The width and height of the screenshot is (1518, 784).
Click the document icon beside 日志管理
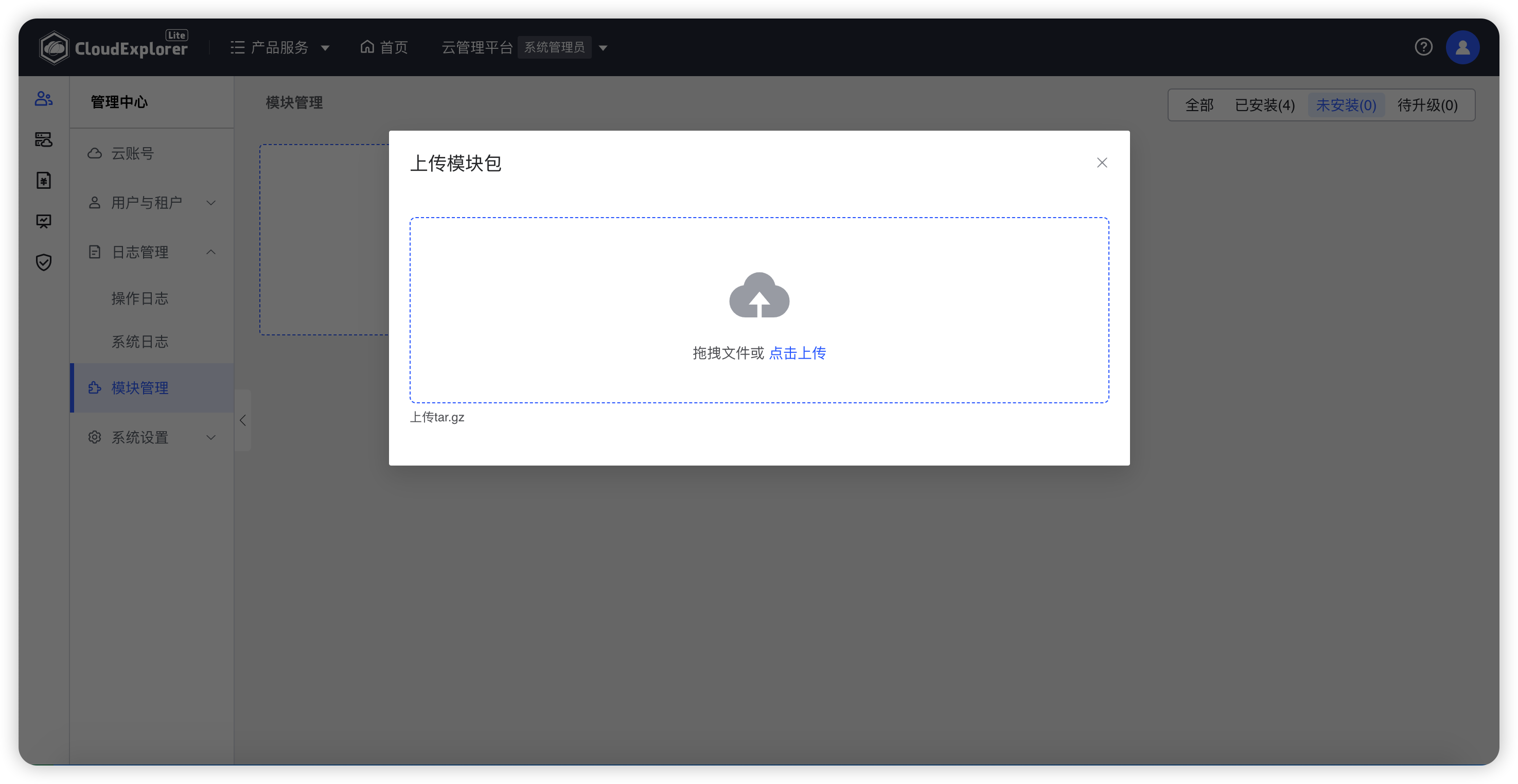[x=94, y=252]
